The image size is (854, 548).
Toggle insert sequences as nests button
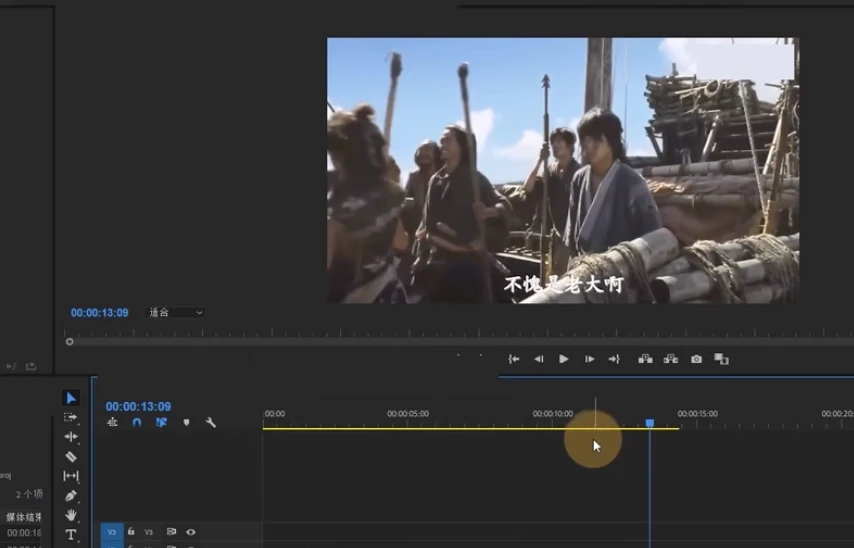pyautogui.click(x=112, y=422)
